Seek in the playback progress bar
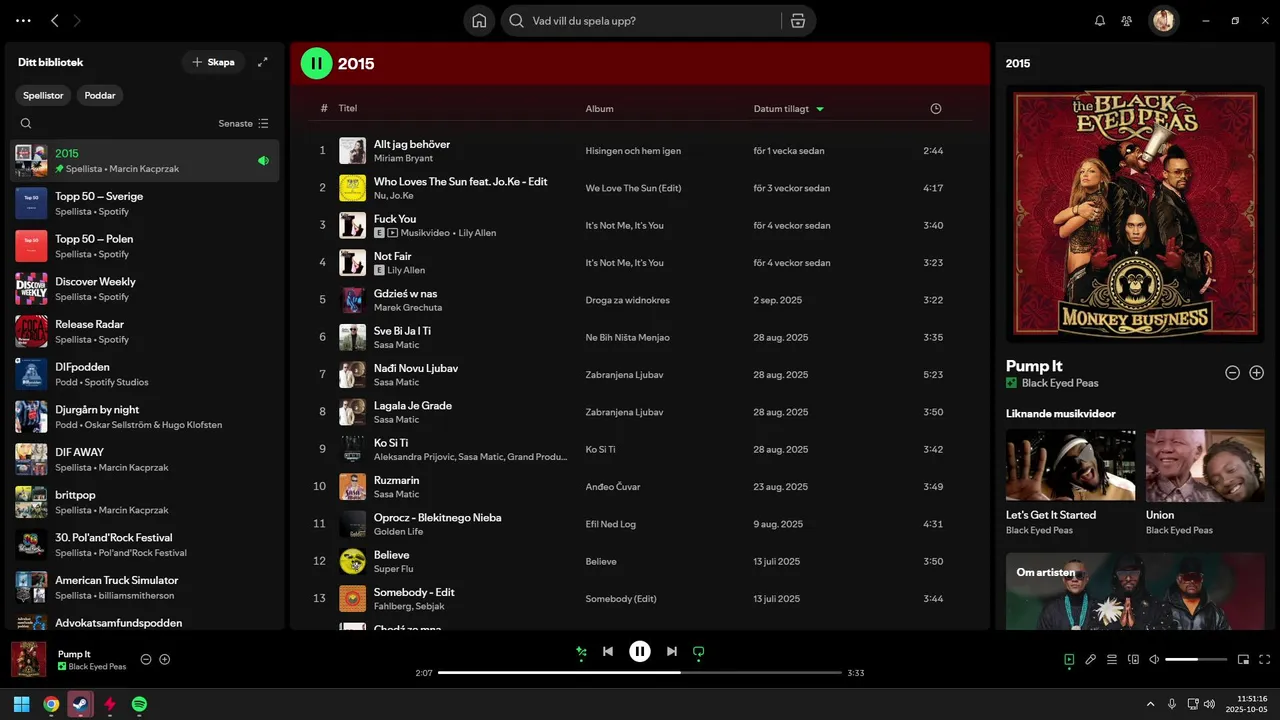This screenshot has height=720, width=1280. pyautogui.click(x=640, y=673)
